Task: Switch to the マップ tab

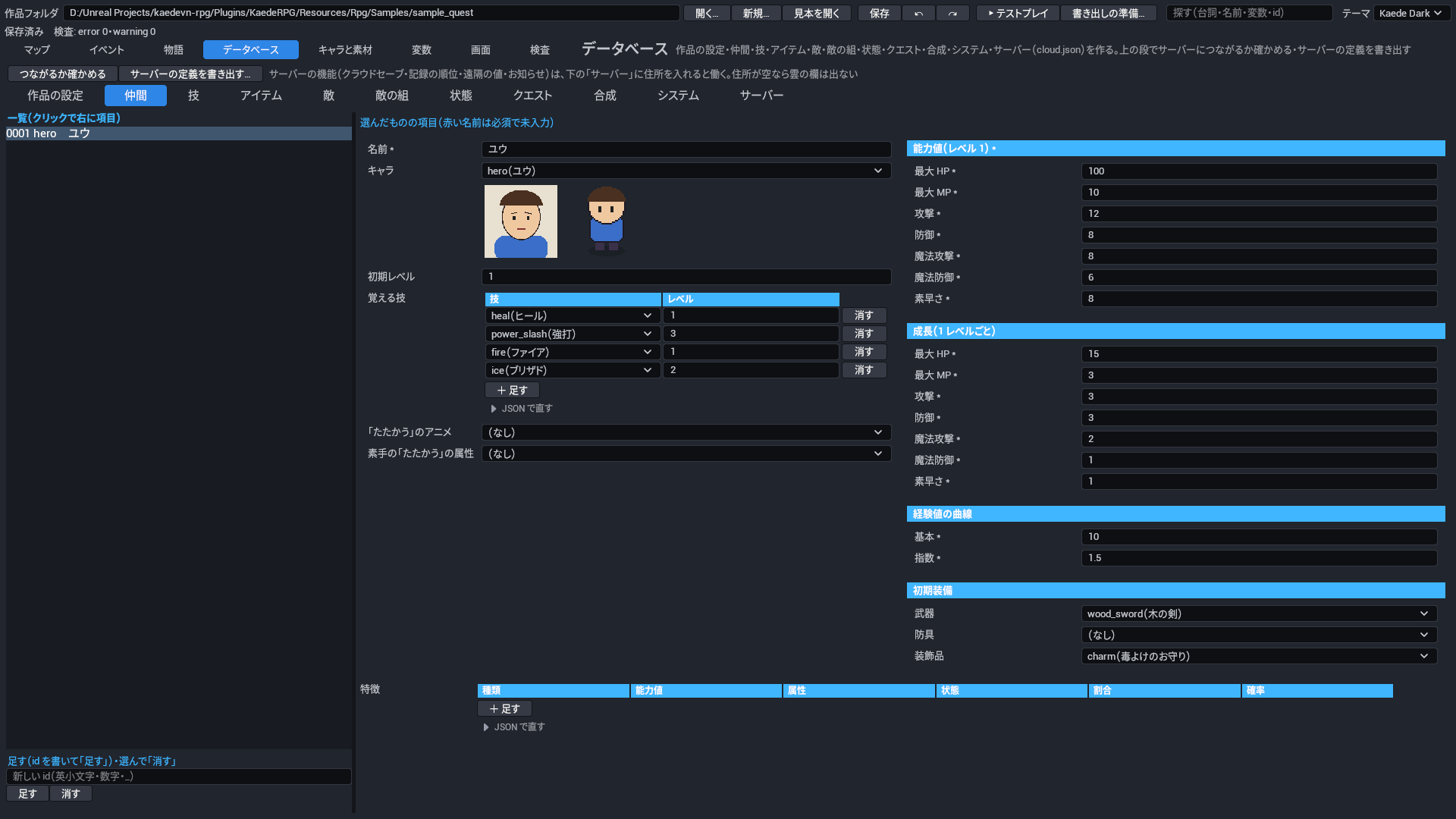Action: click(x=36, y=49)
